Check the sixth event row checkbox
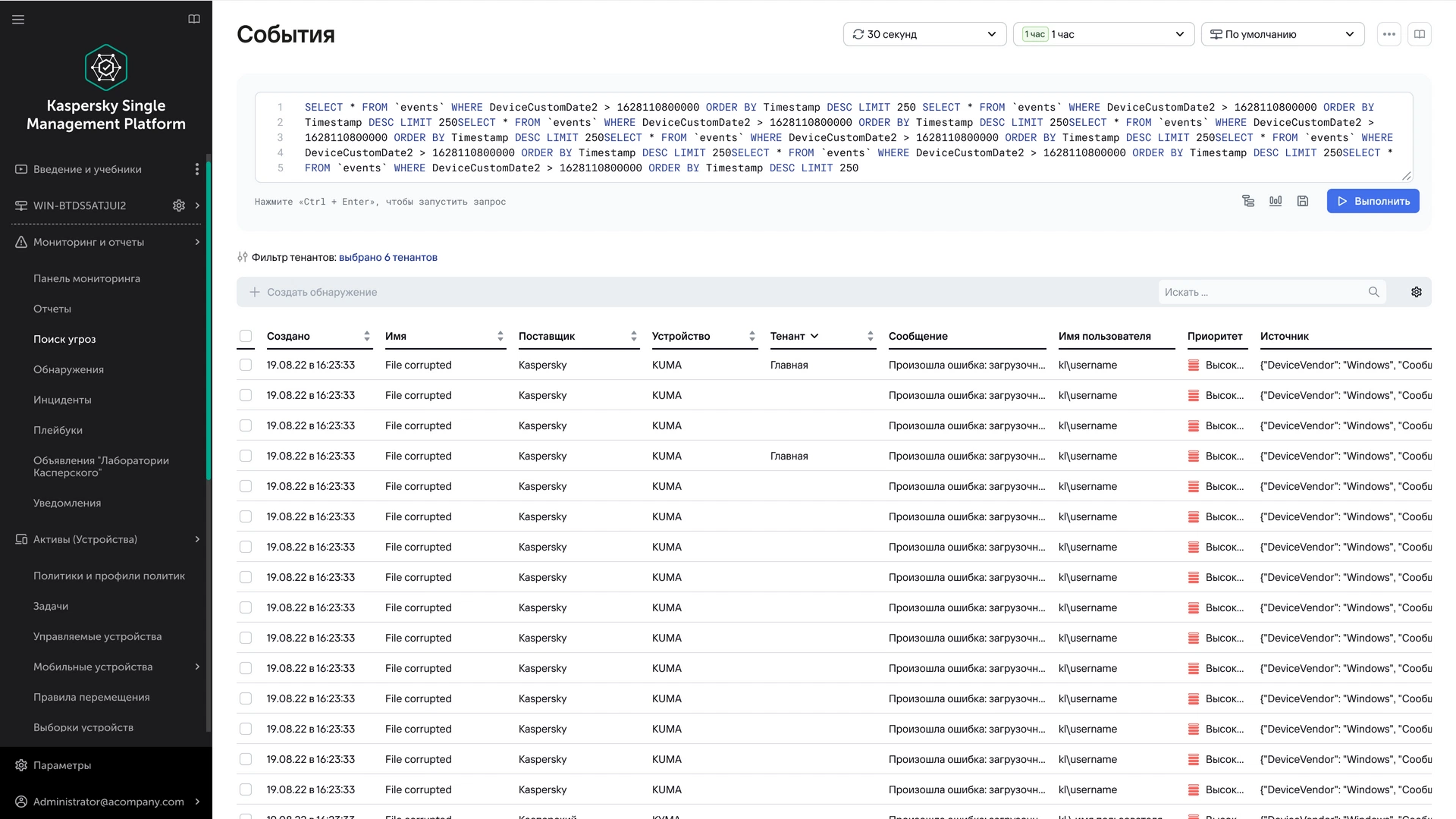1456x819 pixels. 246,516
